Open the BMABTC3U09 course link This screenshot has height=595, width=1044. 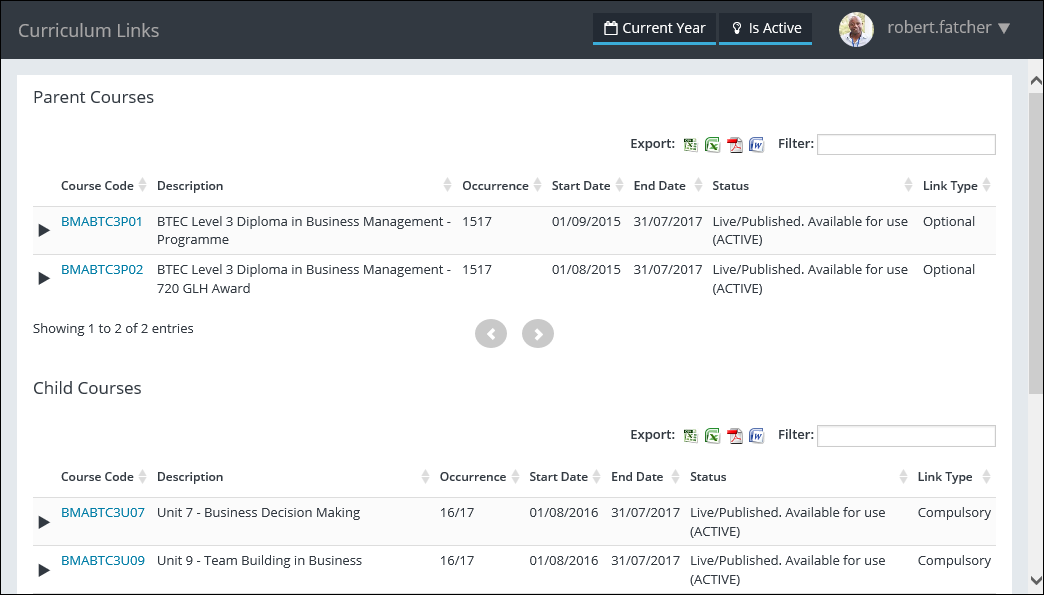103,560
